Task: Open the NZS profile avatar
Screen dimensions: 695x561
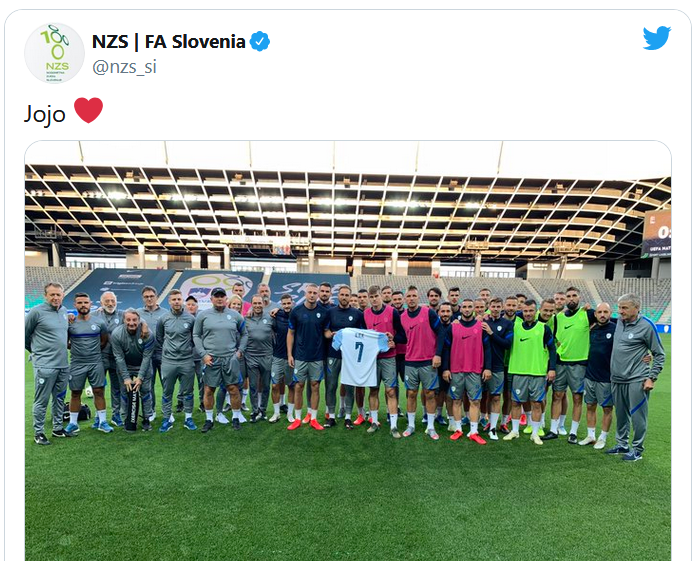Action: coord(54,53)
